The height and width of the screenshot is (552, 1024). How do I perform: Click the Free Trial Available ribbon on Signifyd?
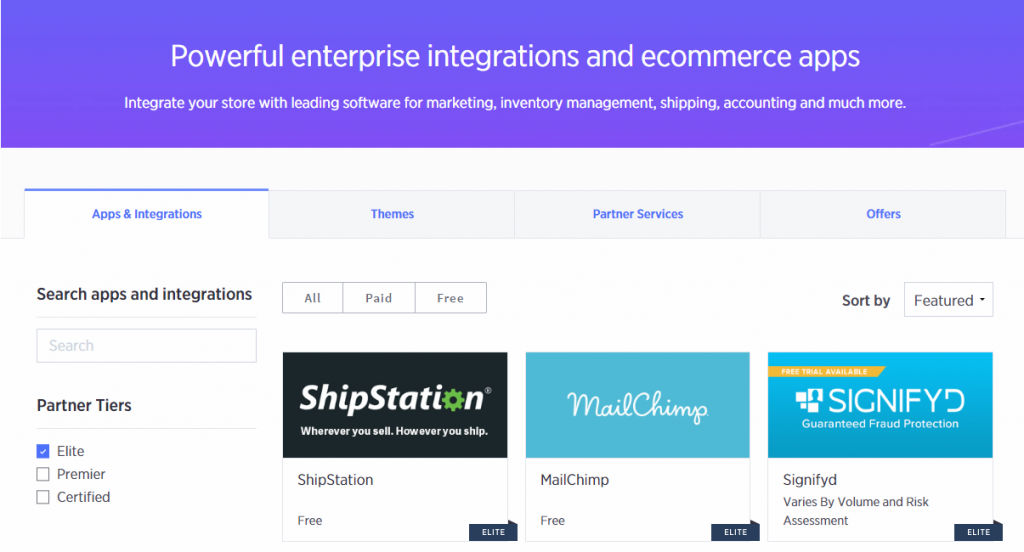(825, 372)
